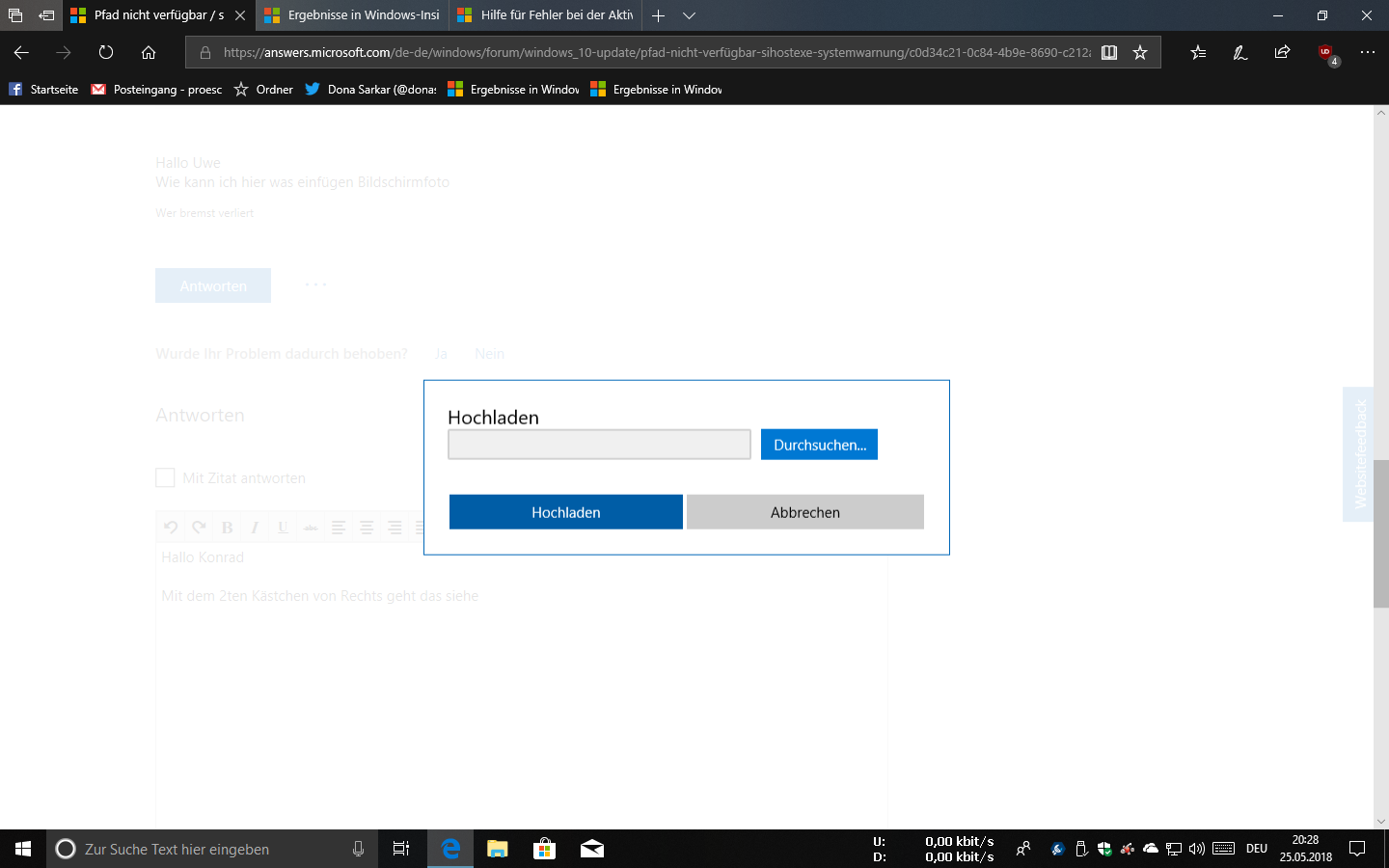The height and width of the screenshot is (868, 1389).
Task: Toggle underline in the reply editor
Action: [283, 527]
